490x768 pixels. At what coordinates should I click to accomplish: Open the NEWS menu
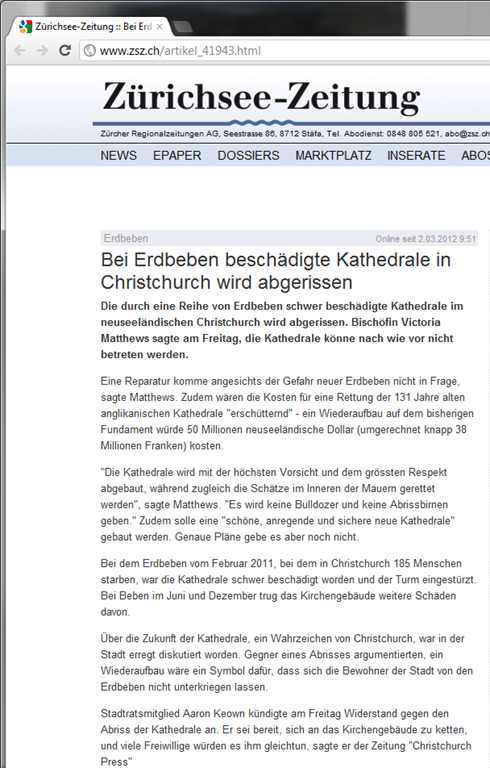click(x=119, y=155)
